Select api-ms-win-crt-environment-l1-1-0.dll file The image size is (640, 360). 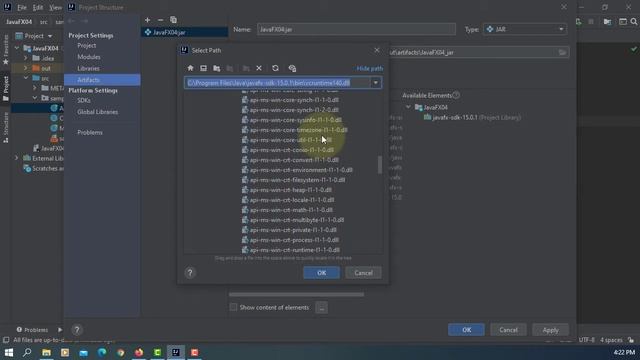coord(301,170)
